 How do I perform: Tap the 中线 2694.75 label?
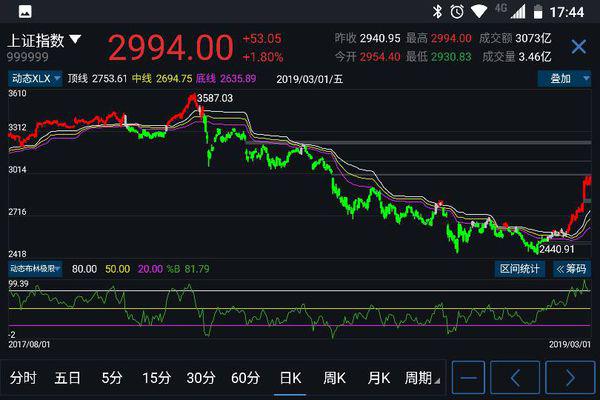(x=162, y=79)
